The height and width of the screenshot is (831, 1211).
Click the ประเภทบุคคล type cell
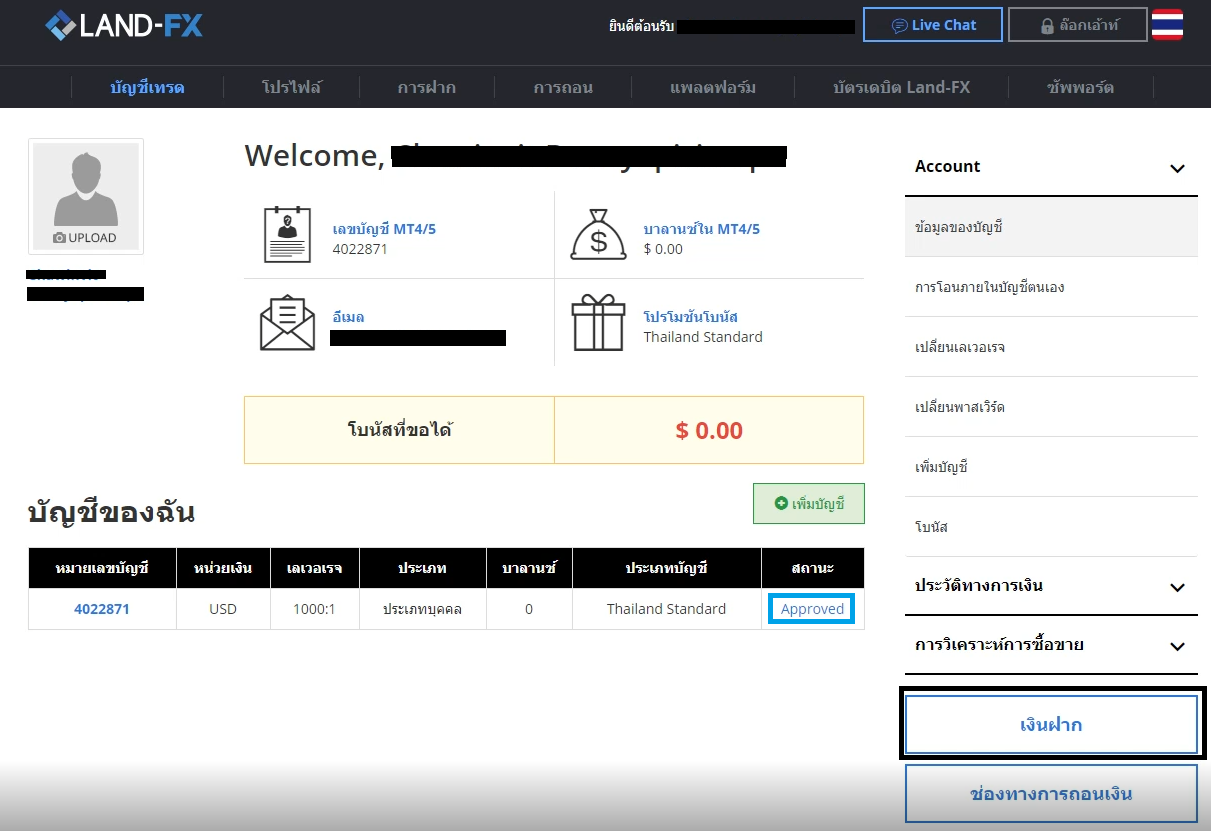point(423,609)
